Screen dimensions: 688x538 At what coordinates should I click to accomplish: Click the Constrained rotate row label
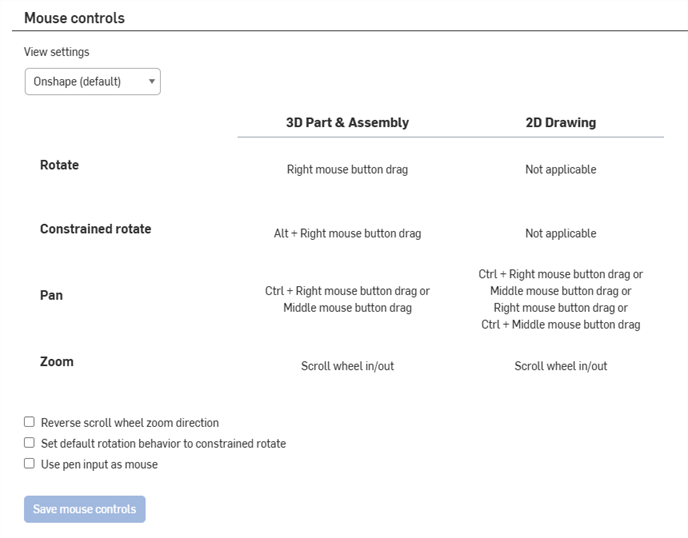pyautogui.click(x=95, y=229)
